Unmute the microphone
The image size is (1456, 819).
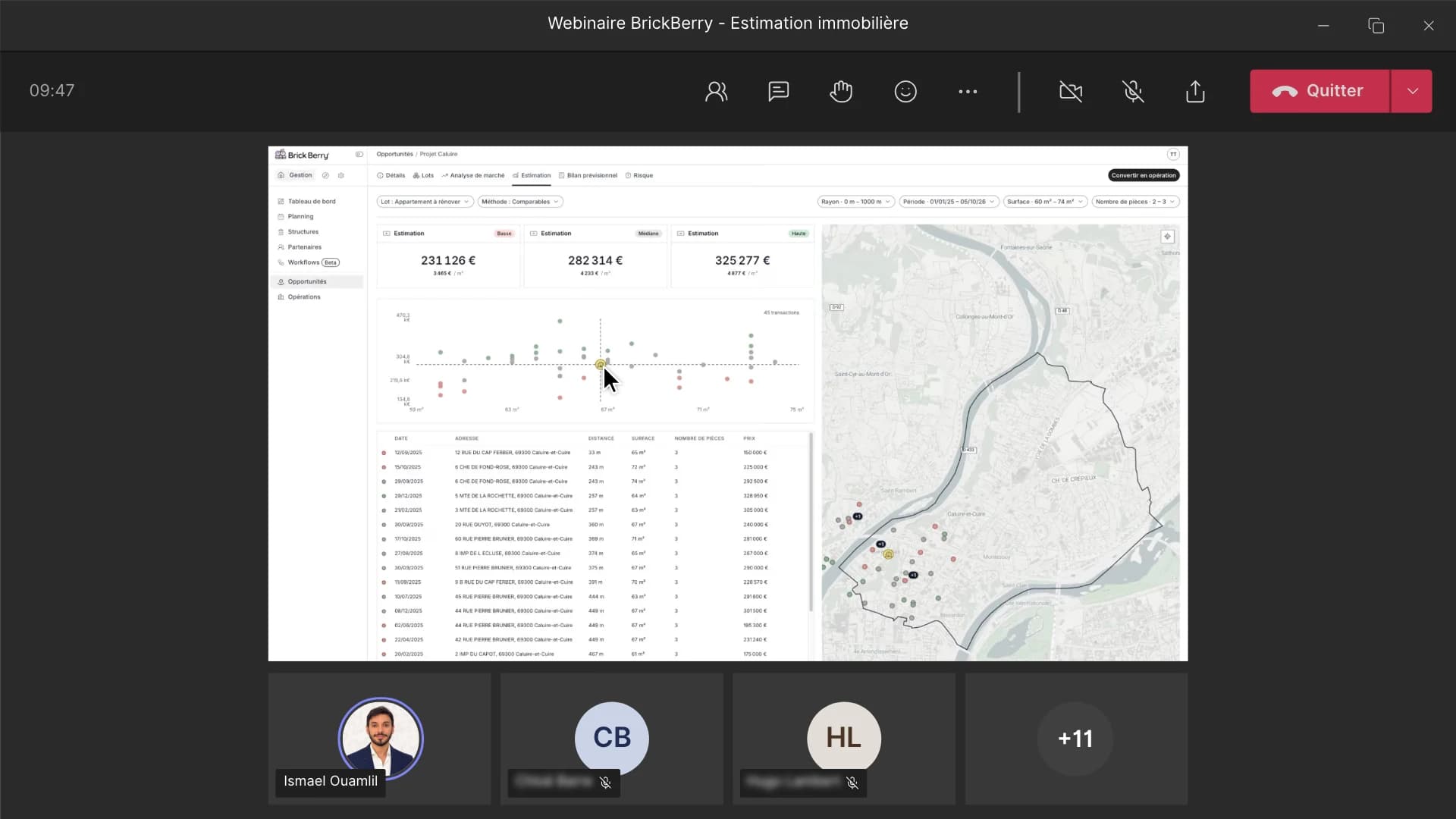tap(1133, 91)
